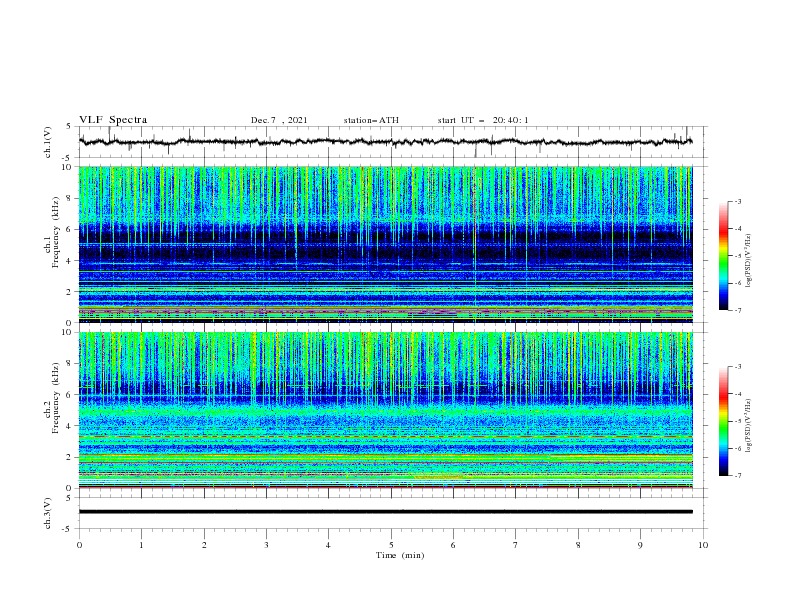Click the lower color scale bar for ch.2
Screen dimensions: 792x612
click(723, 421)
